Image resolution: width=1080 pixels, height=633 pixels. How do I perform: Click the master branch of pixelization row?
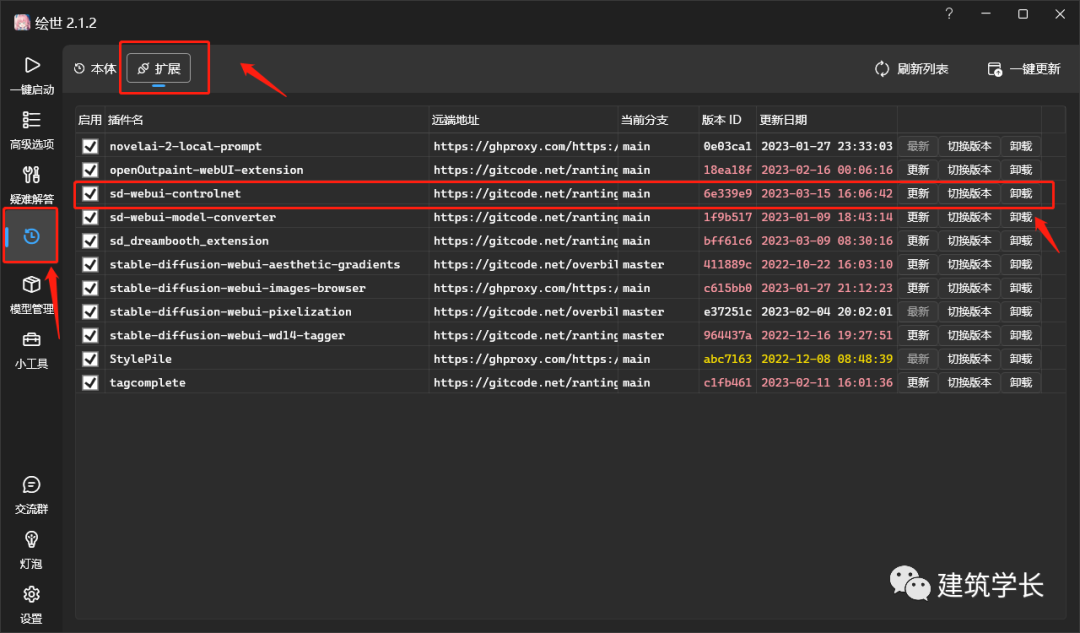tap(643, 311)
